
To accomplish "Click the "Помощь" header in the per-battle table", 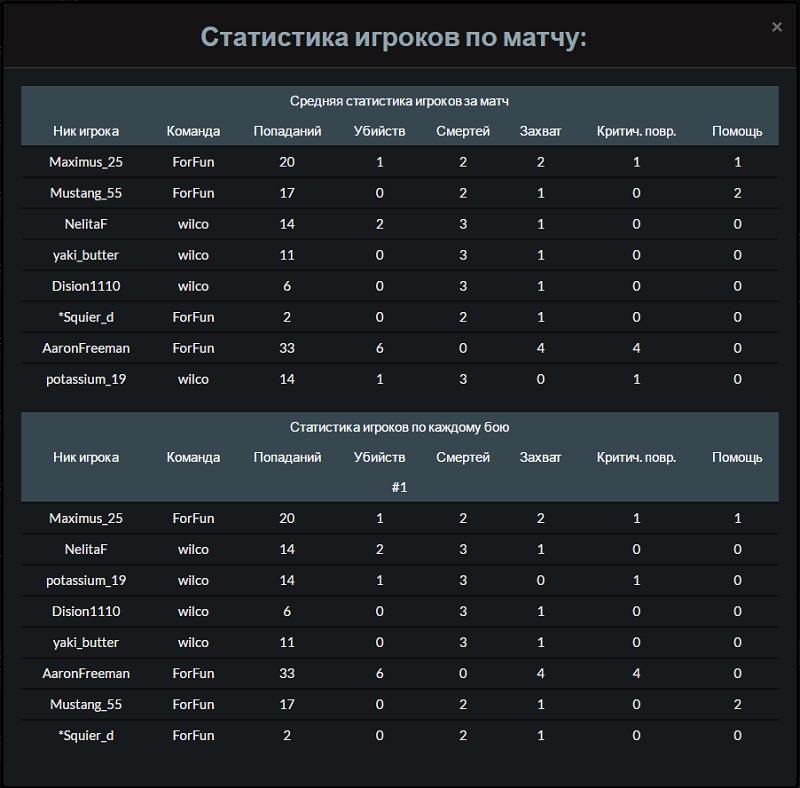I will click(737, 457).
